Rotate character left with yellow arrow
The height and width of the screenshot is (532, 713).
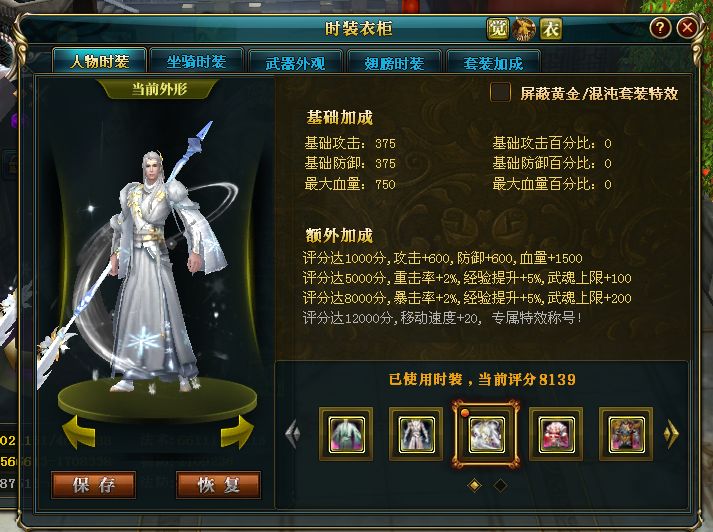79,432
